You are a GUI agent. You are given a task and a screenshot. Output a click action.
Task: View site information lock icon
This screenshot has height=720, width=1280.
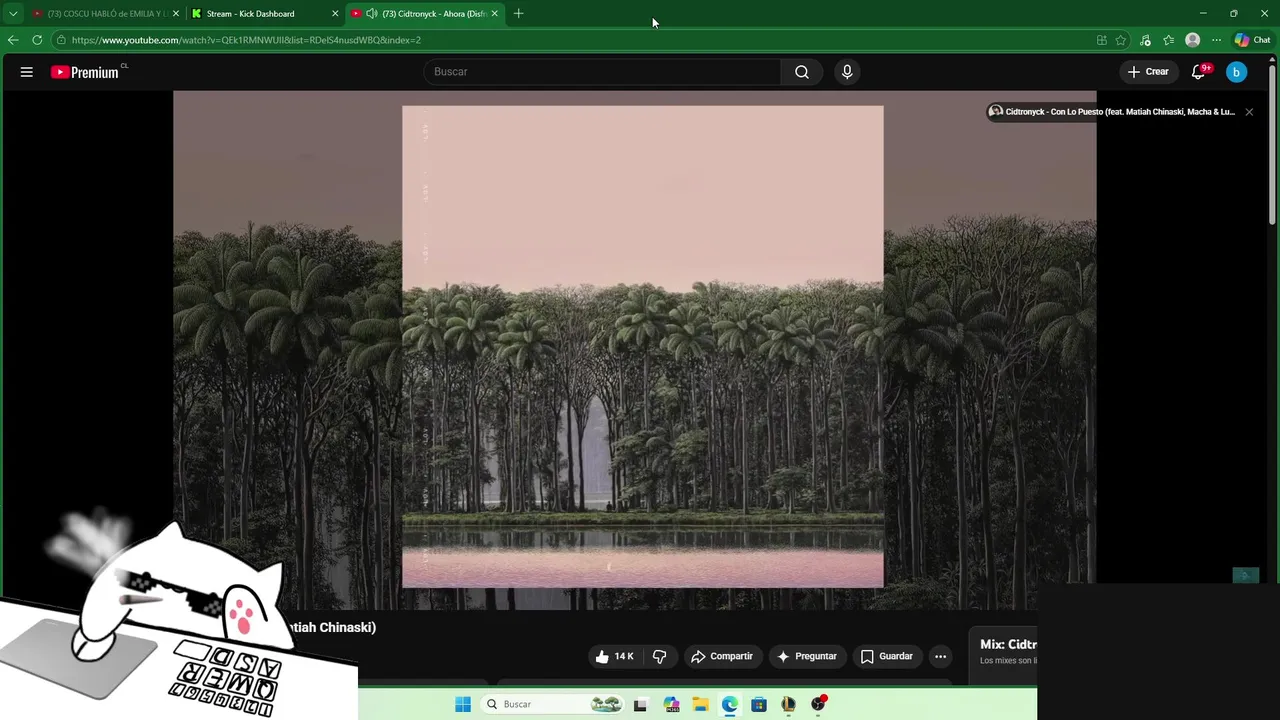point(61,40)
